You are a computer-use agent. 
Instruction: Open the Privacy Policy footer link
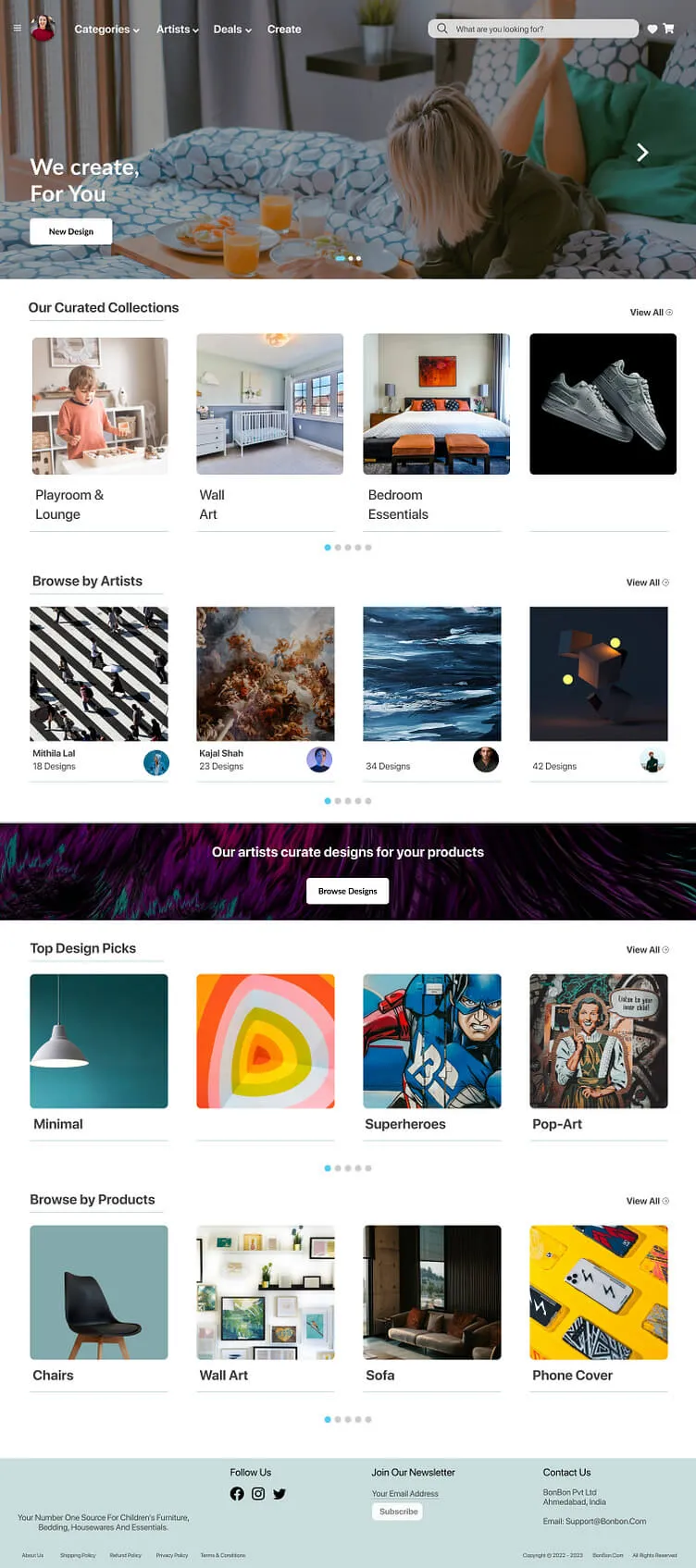[x=172, y=1555]
